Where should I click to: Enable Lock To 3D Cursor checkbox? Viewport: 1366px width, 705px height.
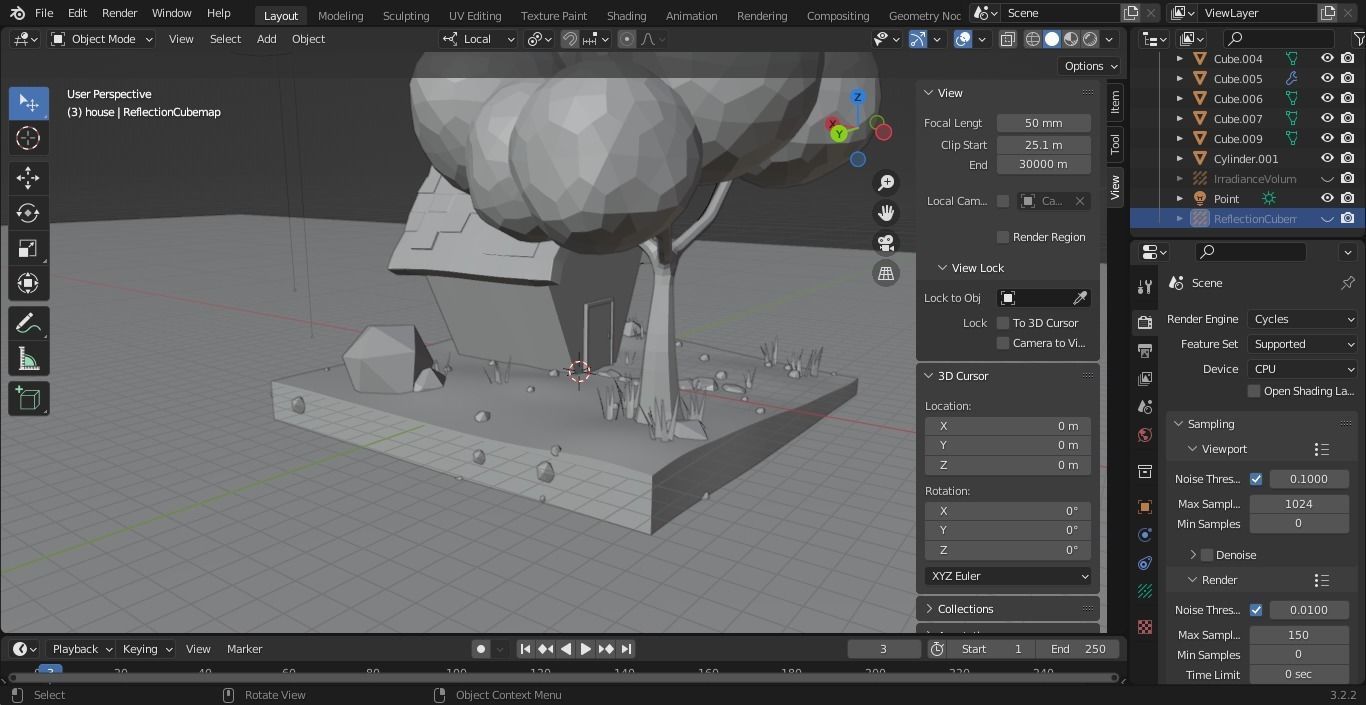[x=1003, y=323]
